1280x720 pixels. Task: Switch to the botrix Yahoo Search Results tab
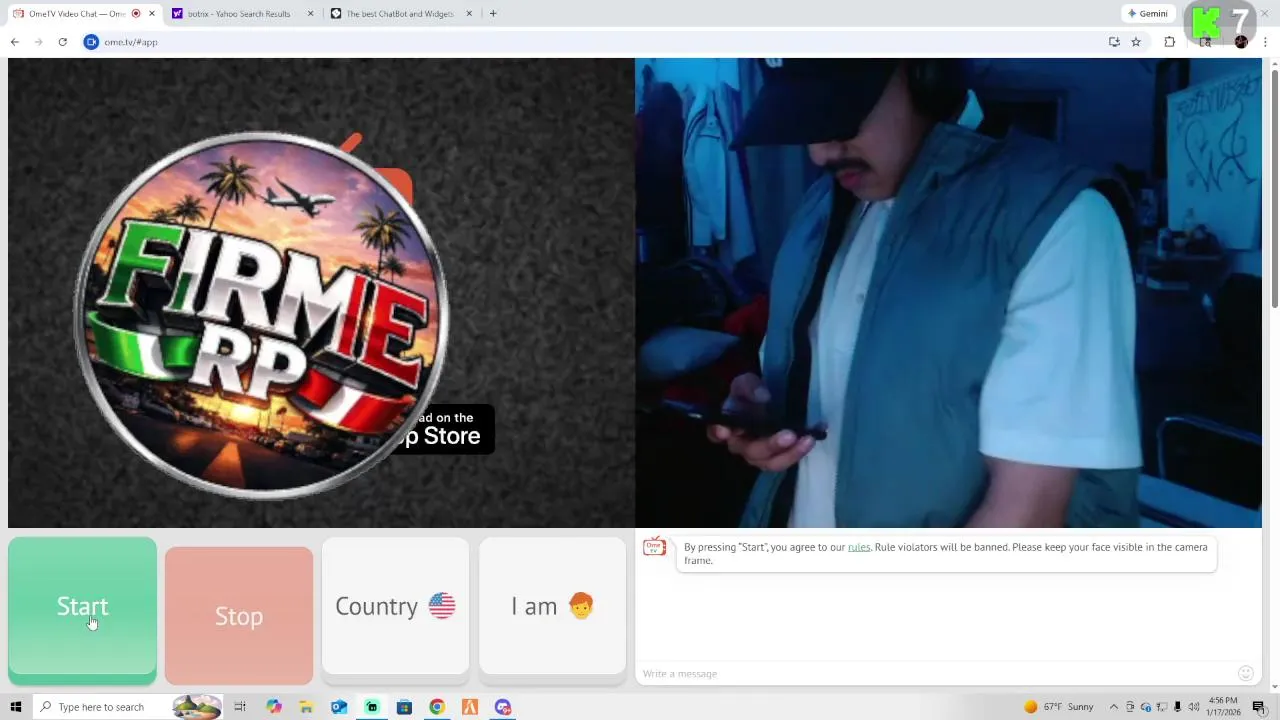pos(240,14)
